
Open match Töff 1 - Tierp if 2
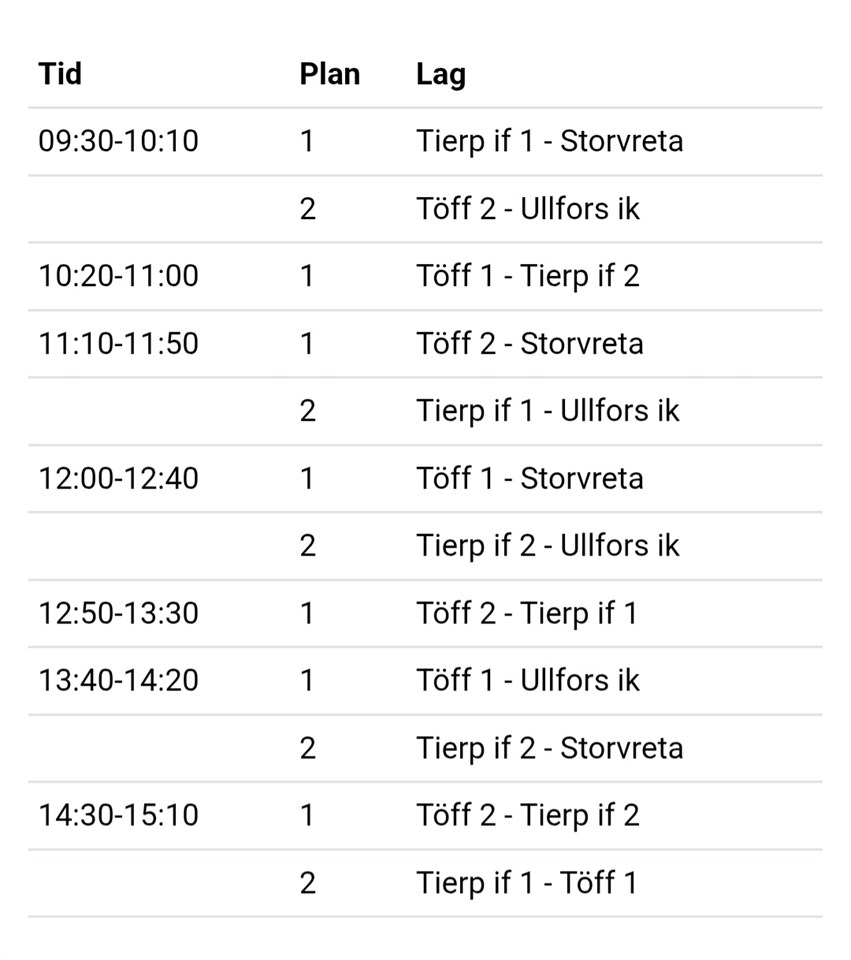(x=528, y=277)
